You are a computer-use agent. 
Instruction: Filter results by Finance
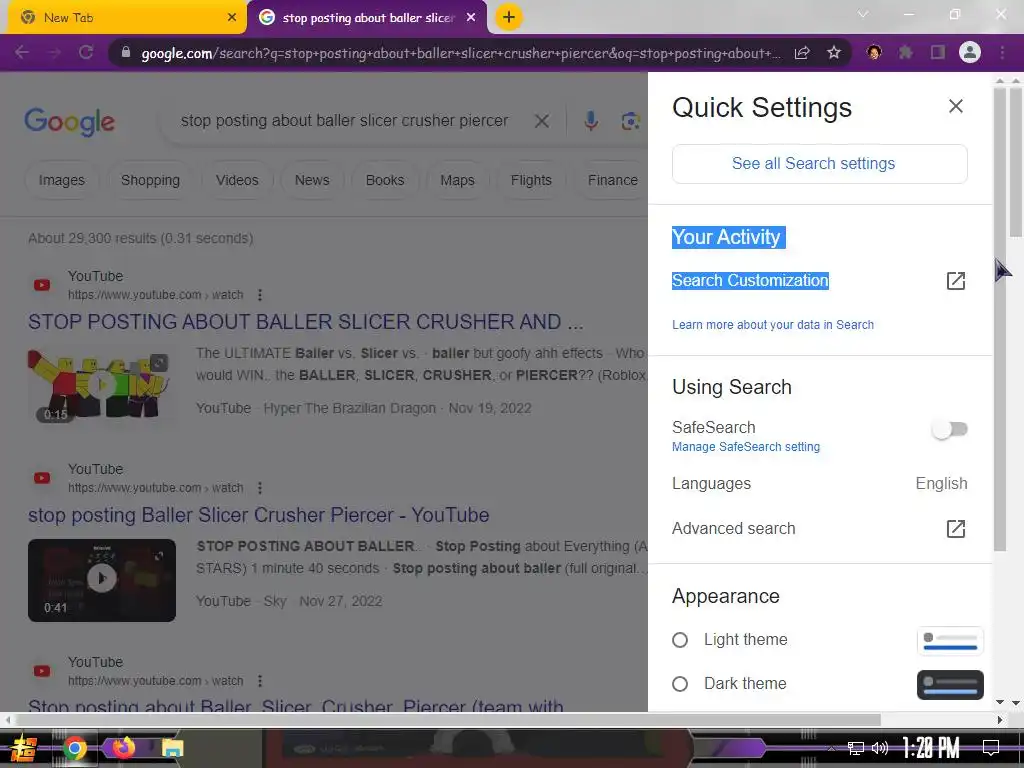[612, 180]
